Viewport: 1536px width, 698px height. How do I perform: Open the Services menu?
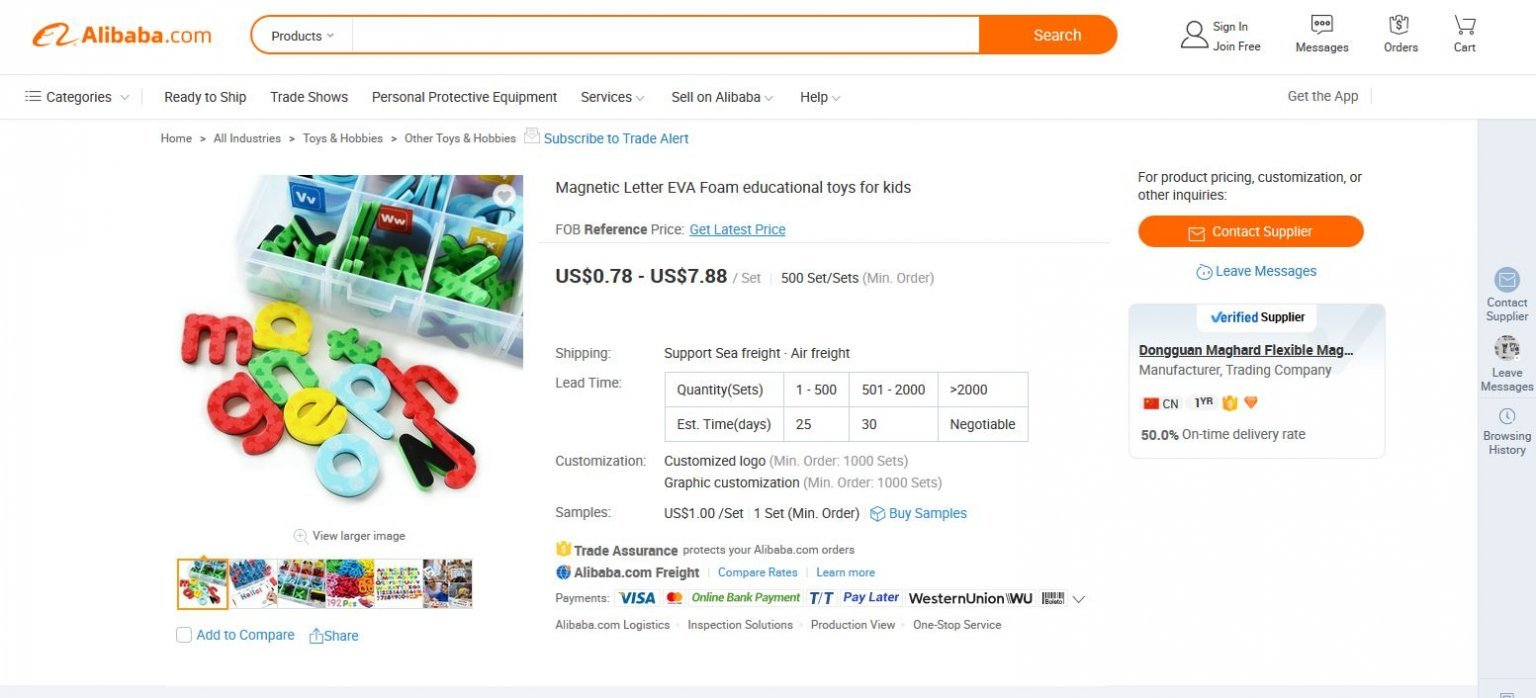pos(612,97)
